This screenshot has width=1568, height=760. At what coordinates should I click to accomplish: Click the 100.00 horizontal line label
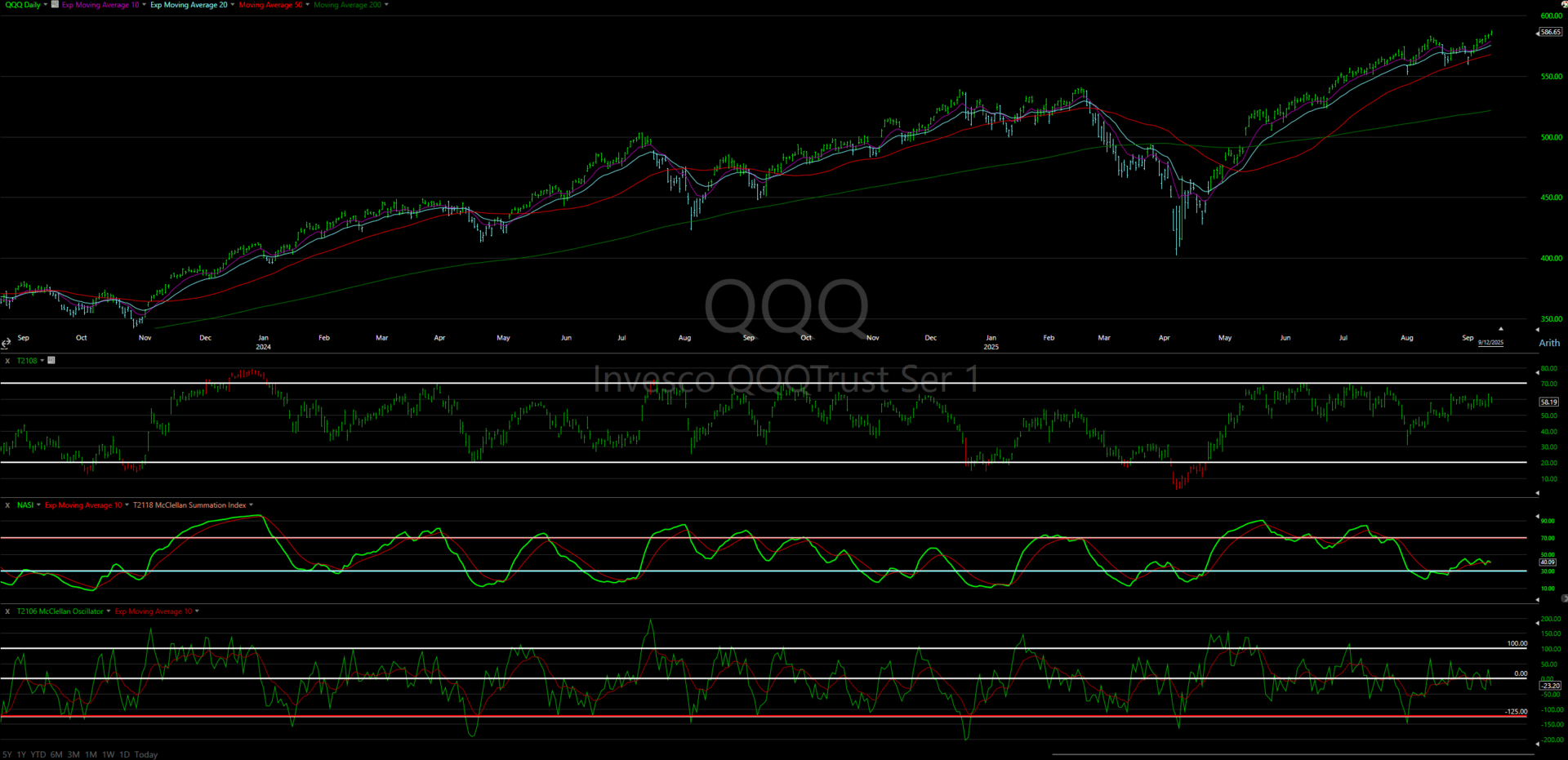pyautogui.click(x=1517, y=643)
